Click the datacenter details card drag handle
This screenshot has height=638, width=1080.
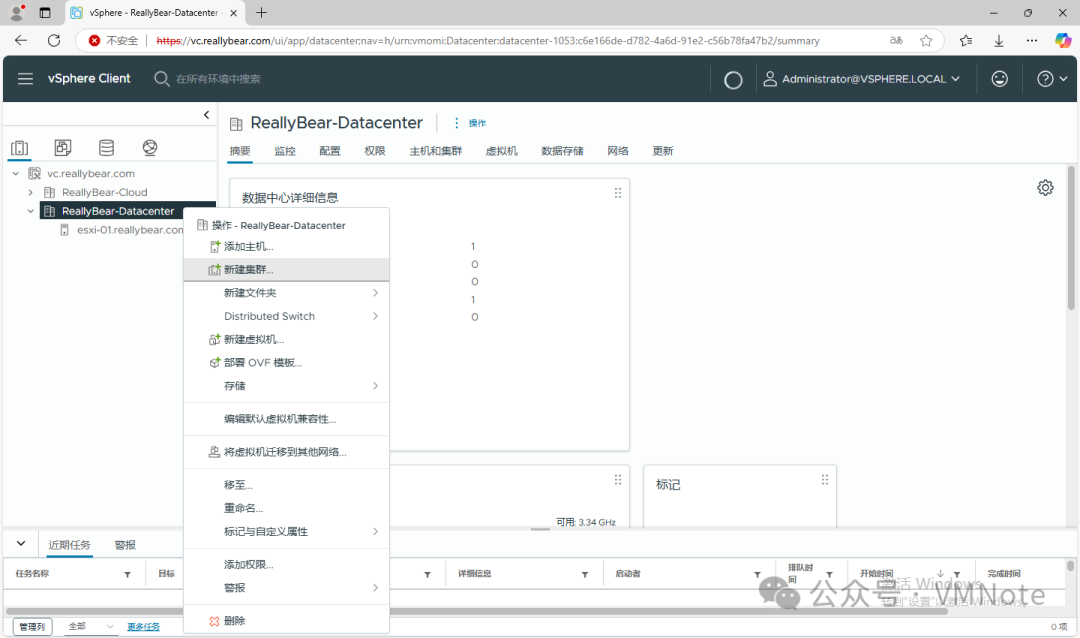pos(618,193)
